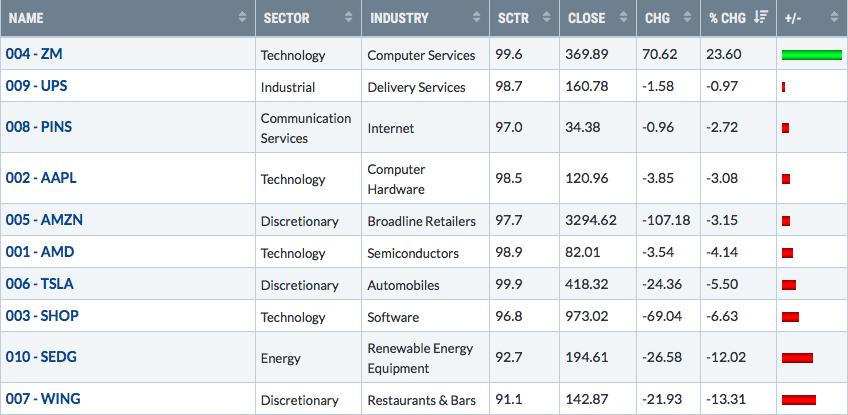Open the 010 - SEDG link
Image resolution: width=848 pixels, height=415 pixels.
coord(41,357)
